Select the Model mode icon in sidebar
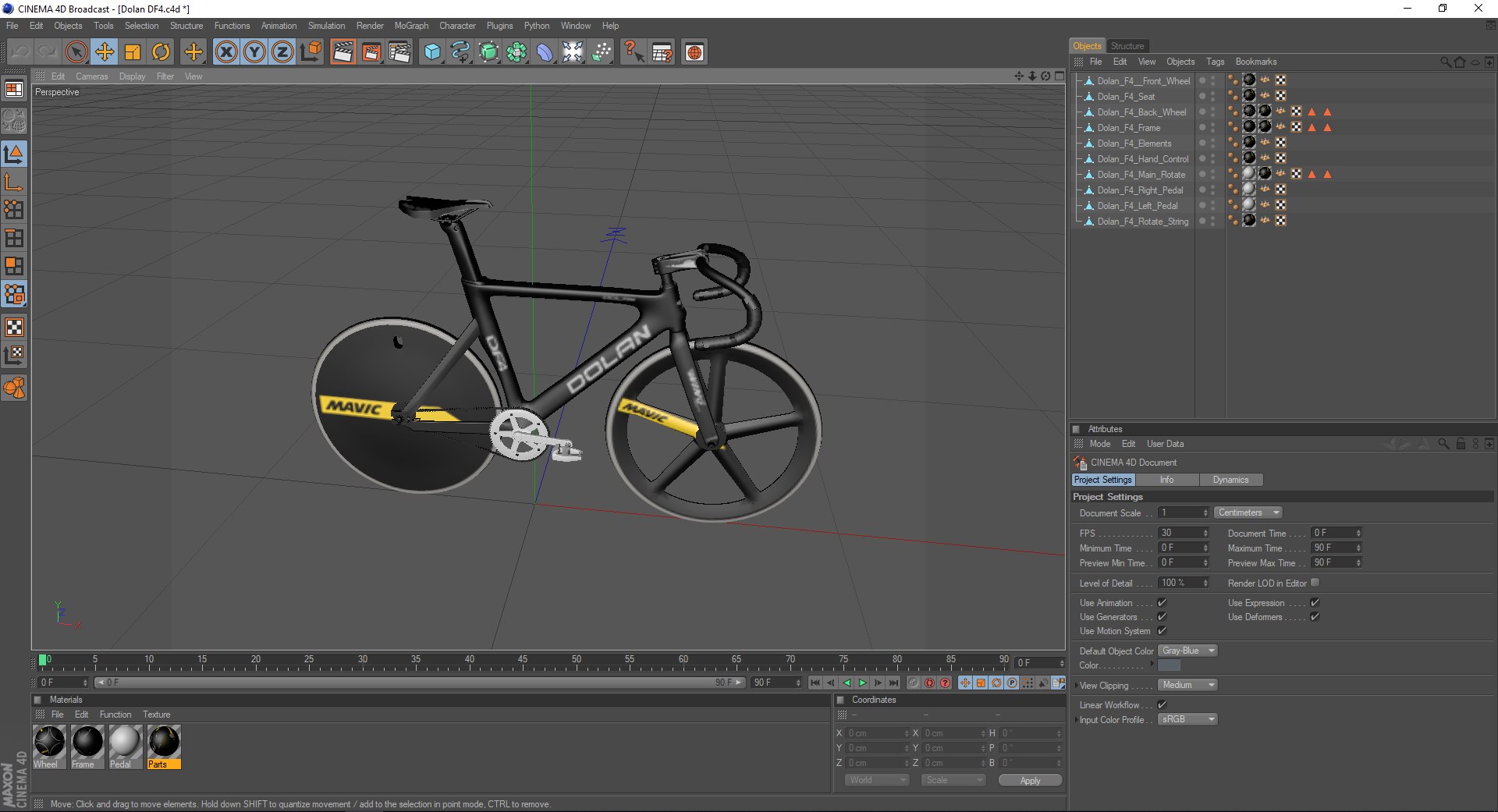Viewport: 1498px width, 812px height. click(x=14, y=154)
